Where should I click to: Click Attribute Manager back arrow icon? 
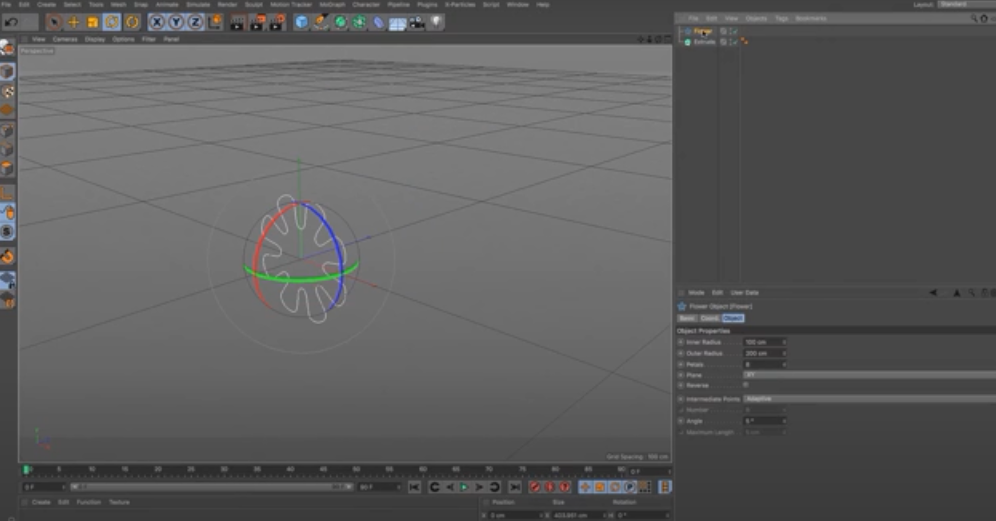pos(933,293)
